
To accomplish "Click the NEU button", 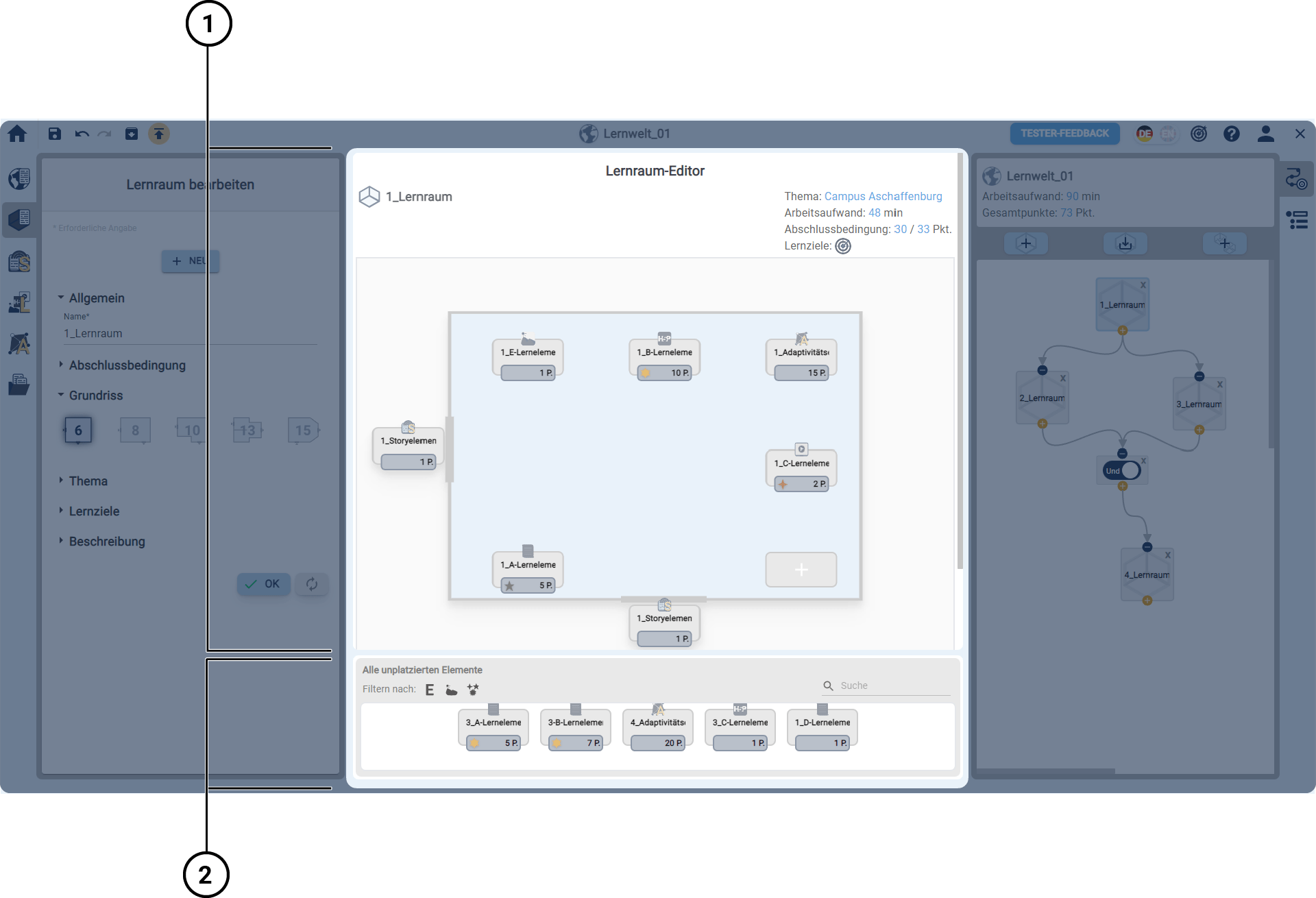I will pyautogui.click(x=191, y=261).
